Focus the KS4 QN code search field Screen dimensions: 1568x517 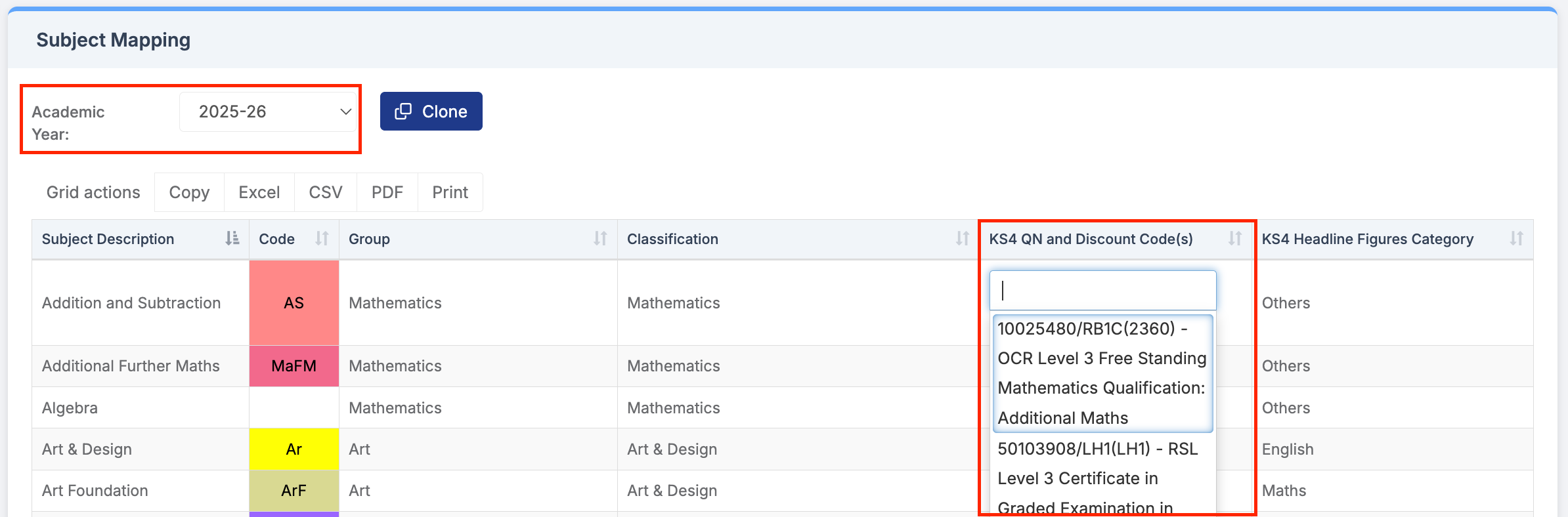coord(1103,290)
